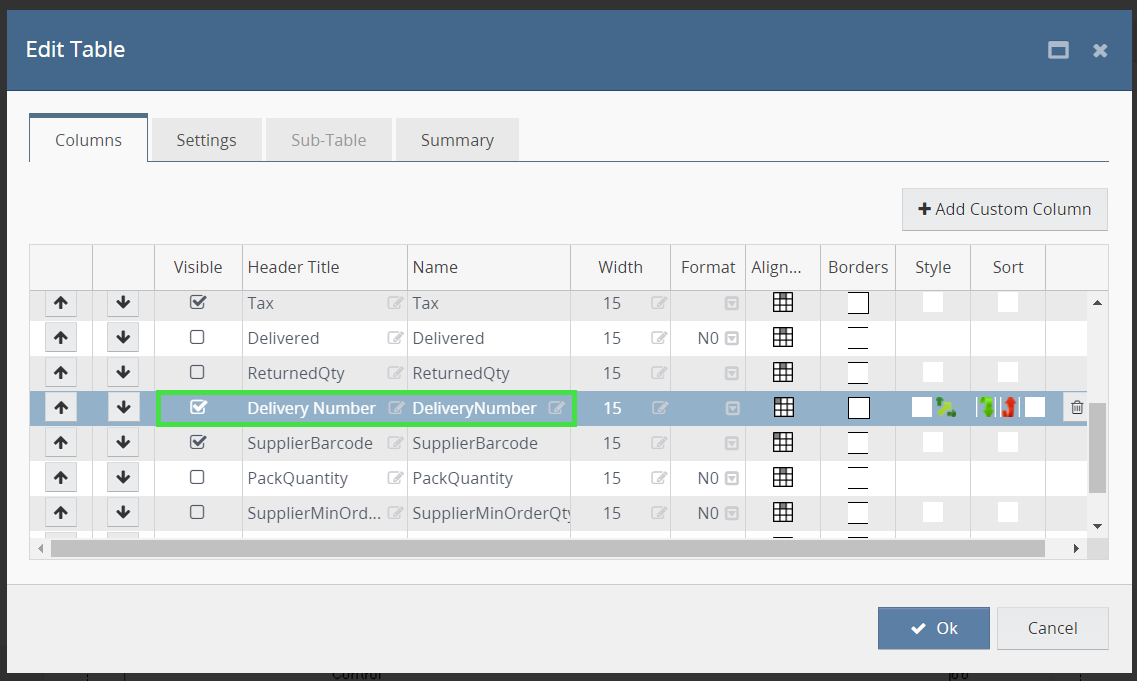Switch to the Settings tab
This screenshot has height=681, width=1137.
tap(206, 140)
